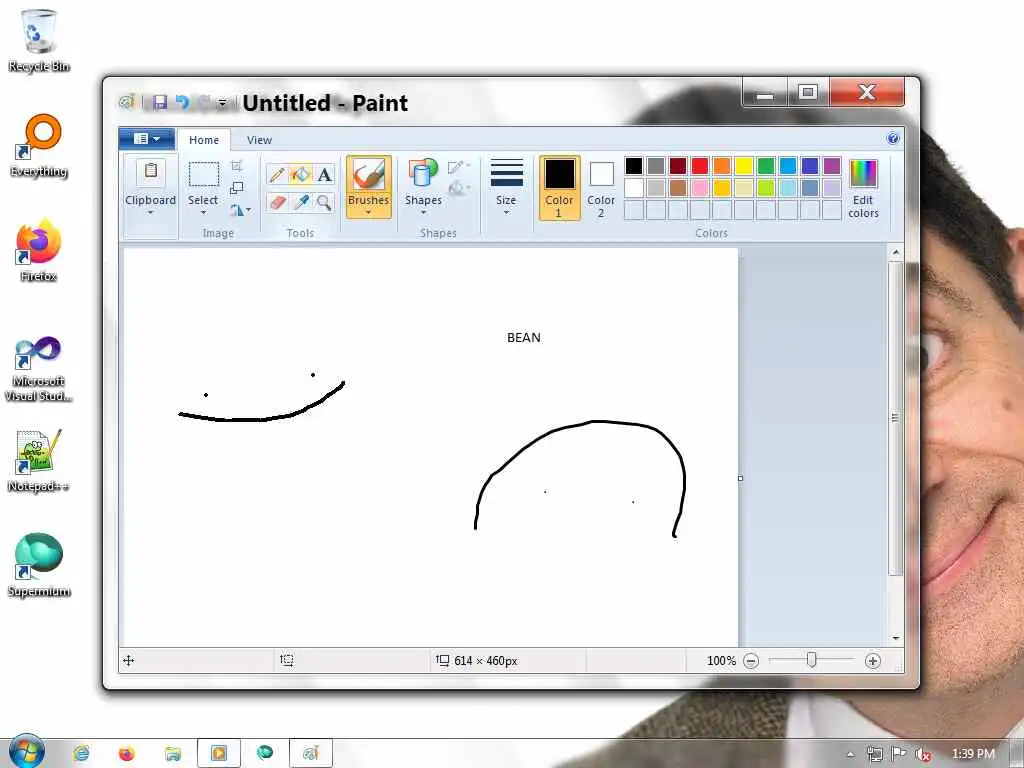Click the vertical scrollbar up arrow
The width and height of the screenshot is (1024, 768).
(x=895, y=252)
